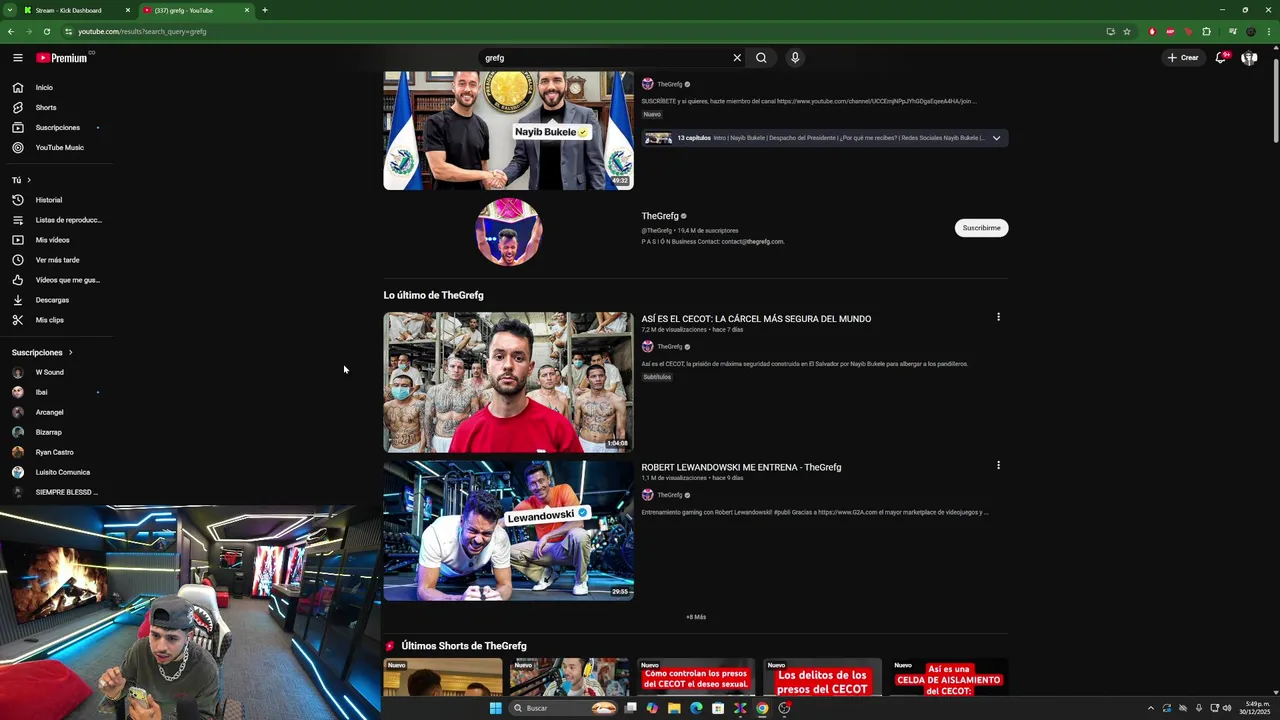Viewport: 1280px width, 720px height.
Task: Click the Suscribirme button for TheGrefg
Action: point(981,228)
